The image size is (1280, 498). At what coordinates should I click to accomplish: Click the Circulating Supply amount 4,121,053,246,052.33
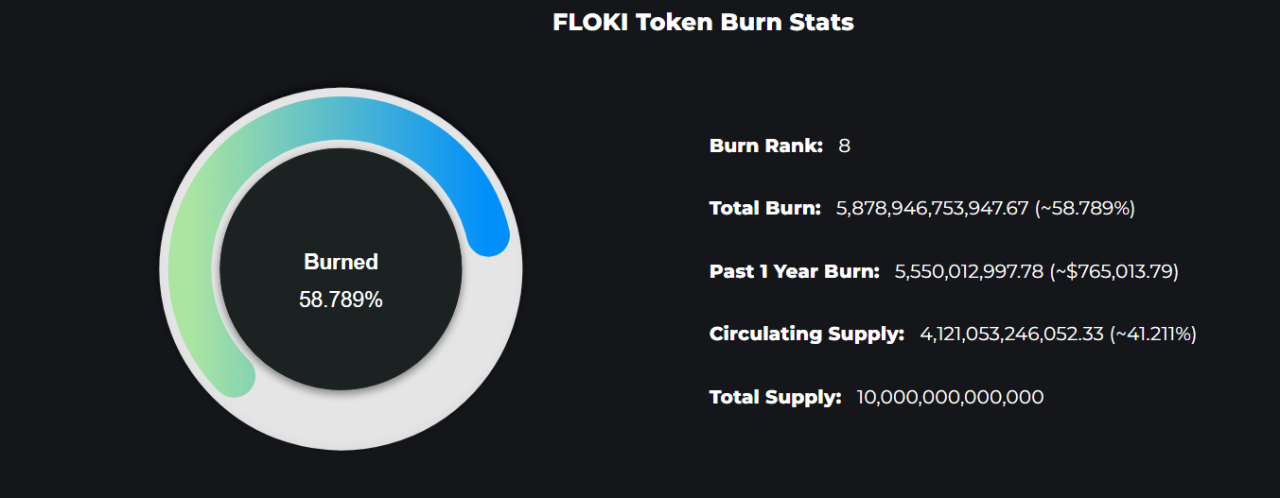click(1011, 334)
